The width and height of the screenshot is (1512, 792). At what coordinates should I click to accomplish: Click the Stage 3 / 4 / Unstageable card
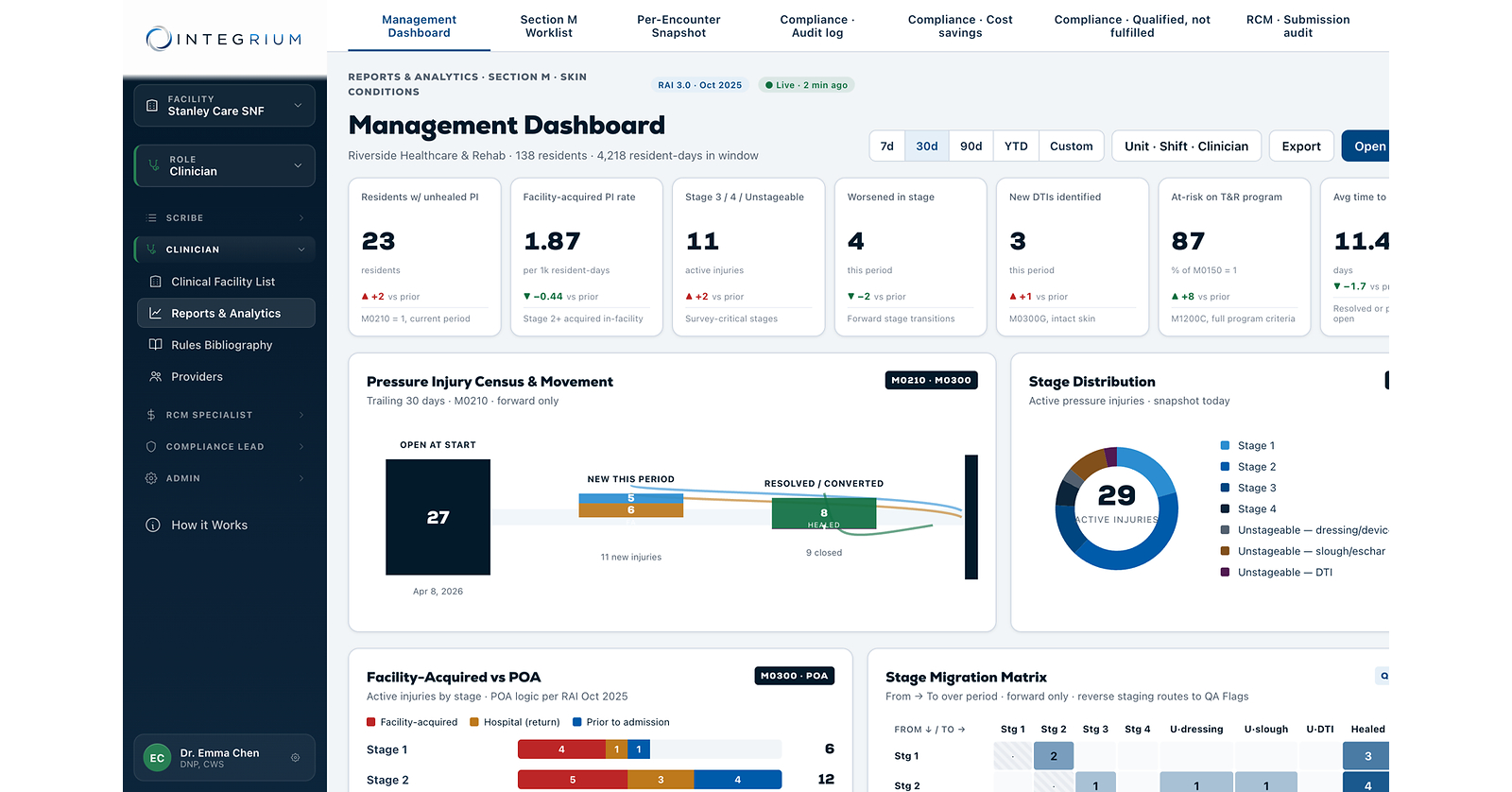[x=748, y=257]
